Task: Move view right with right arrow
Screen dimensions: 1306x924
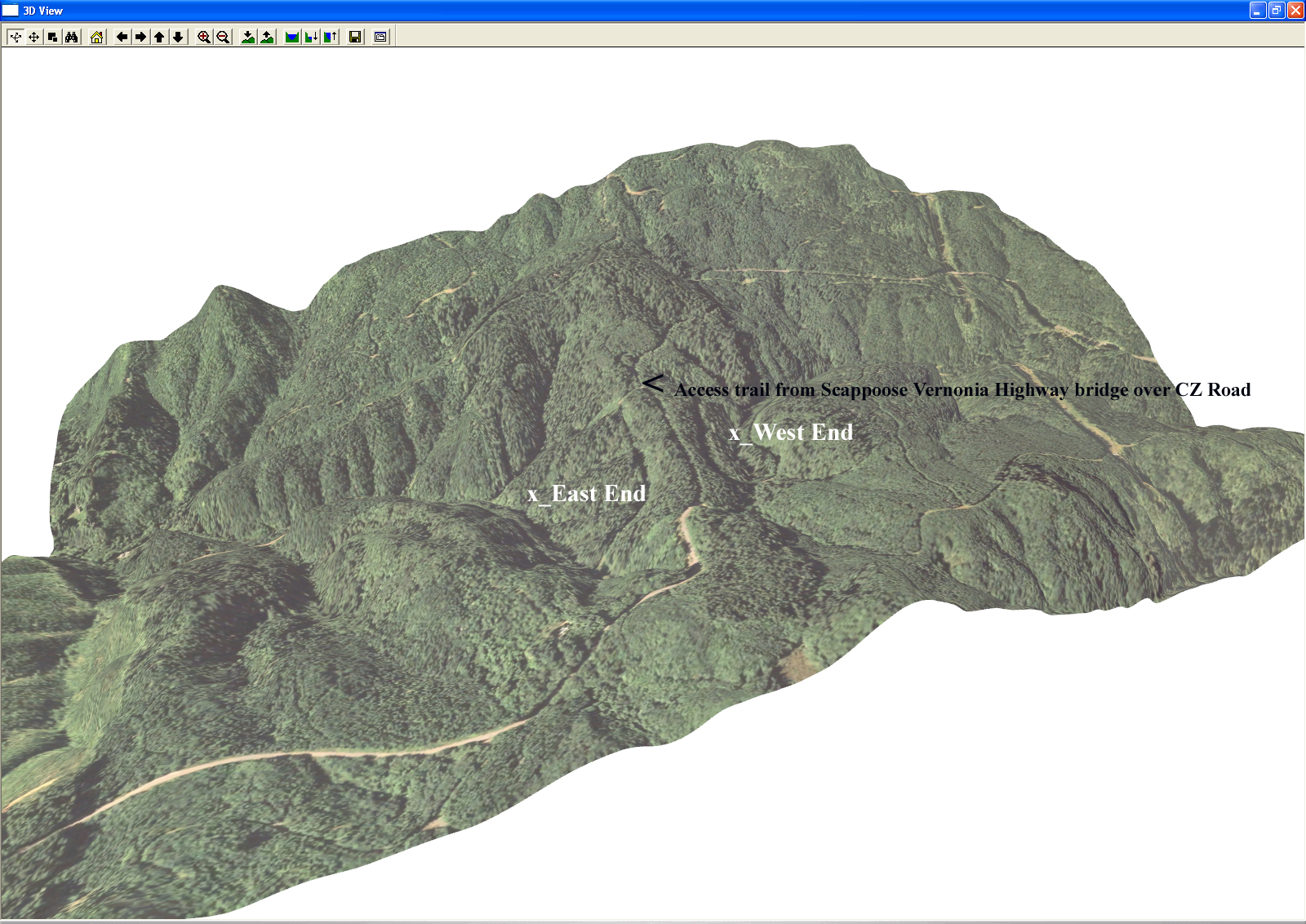Action: (x=141, y=37)
